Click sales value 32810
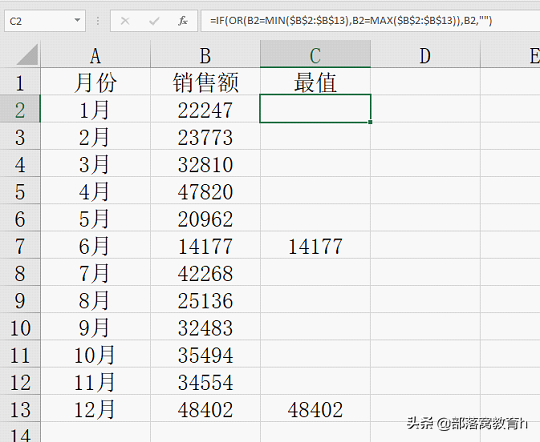Screen dimensions: 540x442 (205, 164)
